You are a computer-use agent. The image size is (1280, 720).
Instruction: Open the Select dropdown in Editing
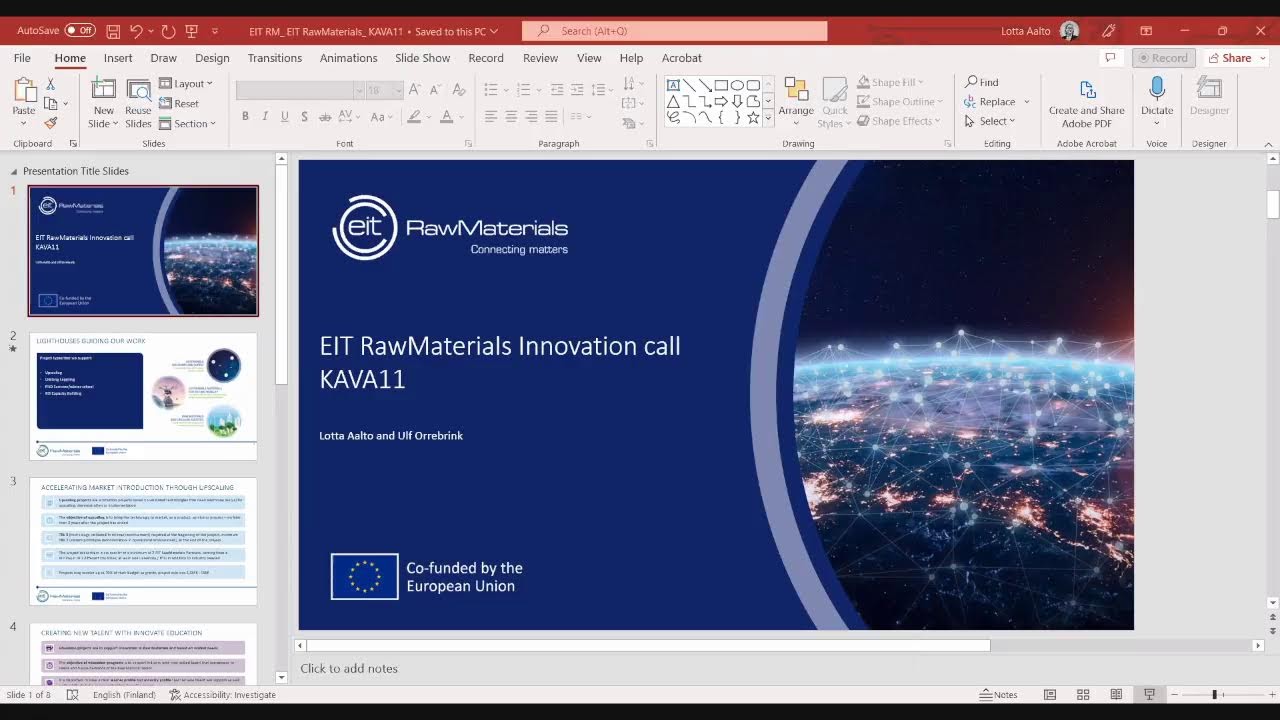point(991,121)
